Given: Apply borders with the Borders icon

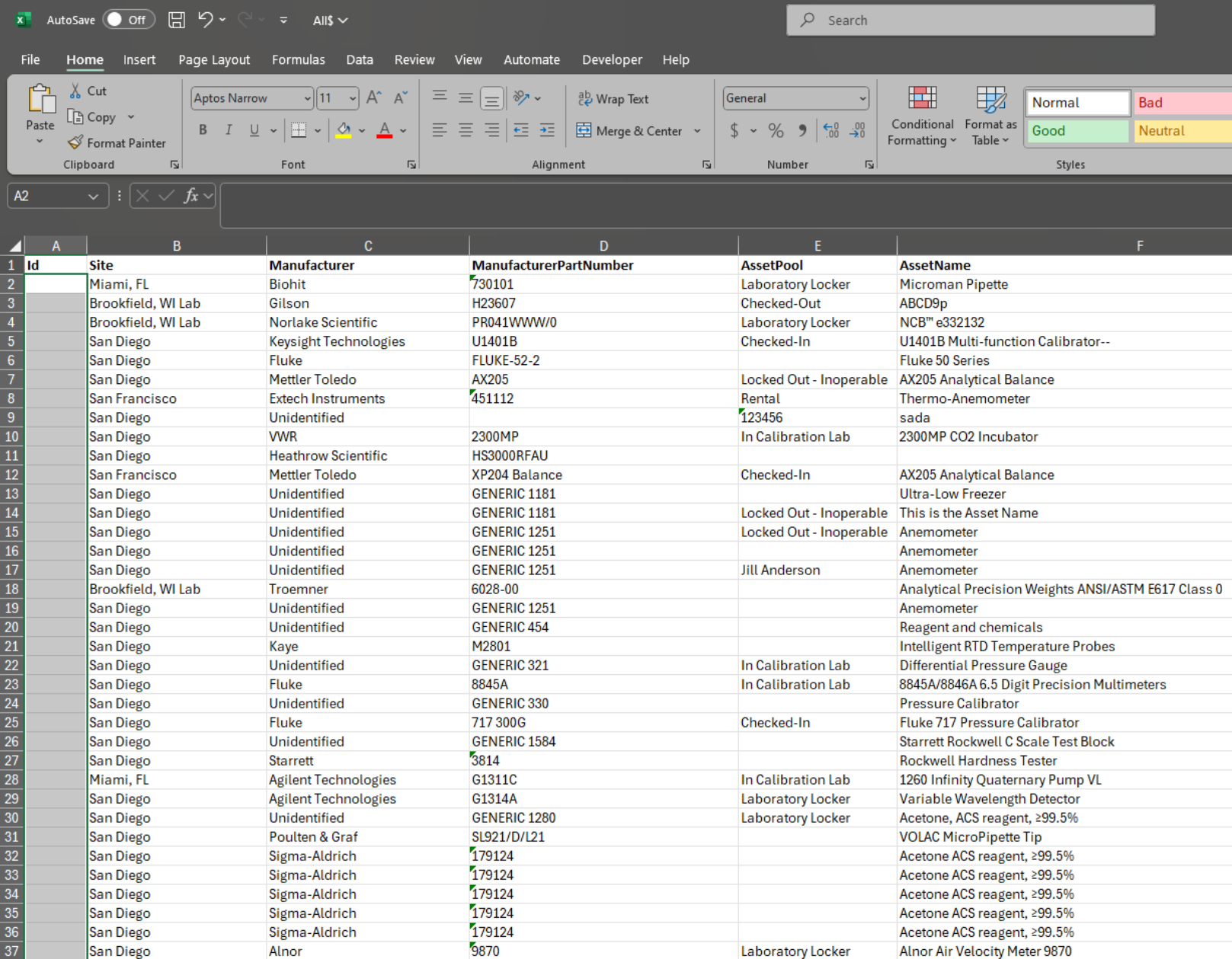Looking at the screenshot, I should click(x=299, y=130).
